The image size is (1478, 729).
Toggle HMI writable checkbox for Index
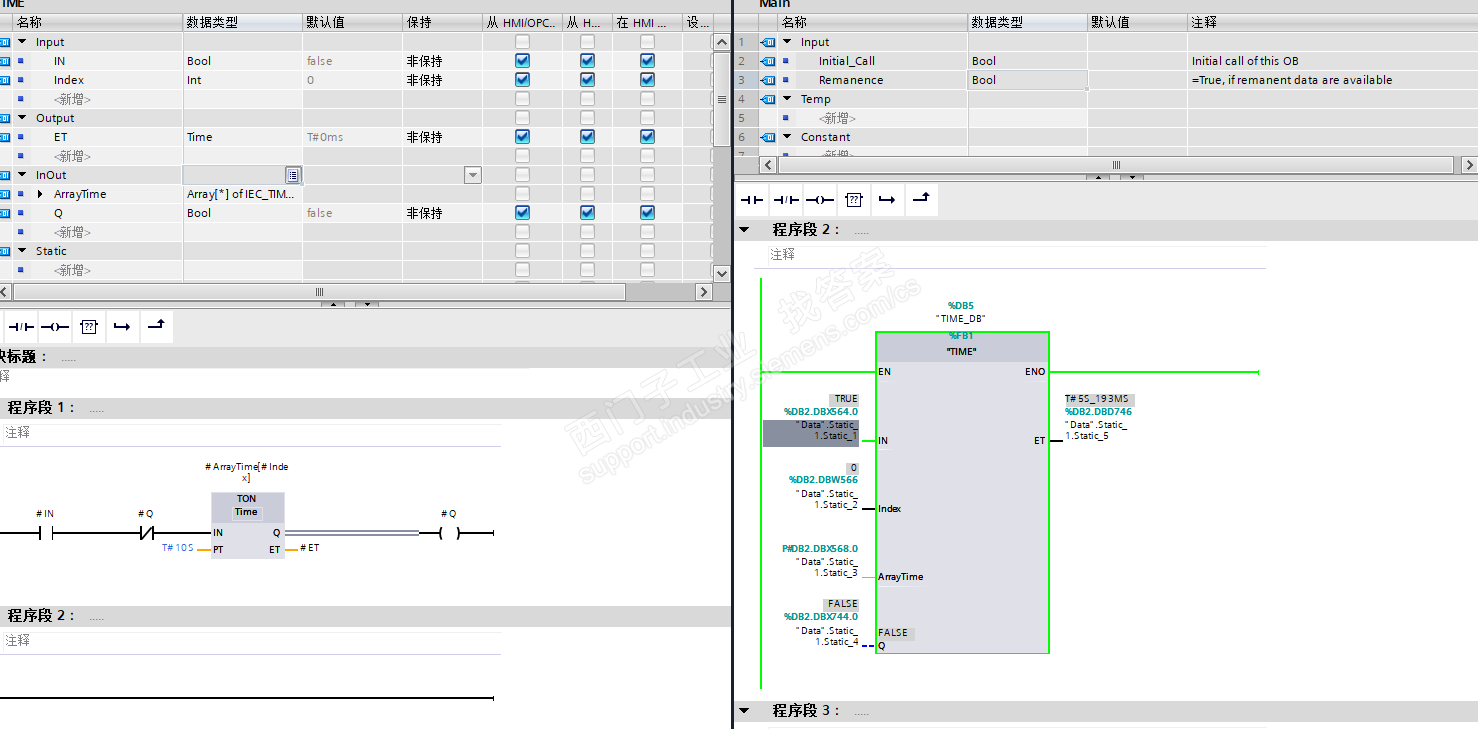click(x=587, y=80)
